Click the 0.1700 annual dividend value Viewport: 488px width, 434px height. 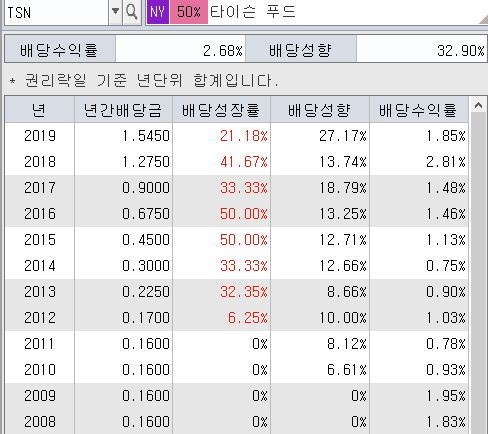146,318
